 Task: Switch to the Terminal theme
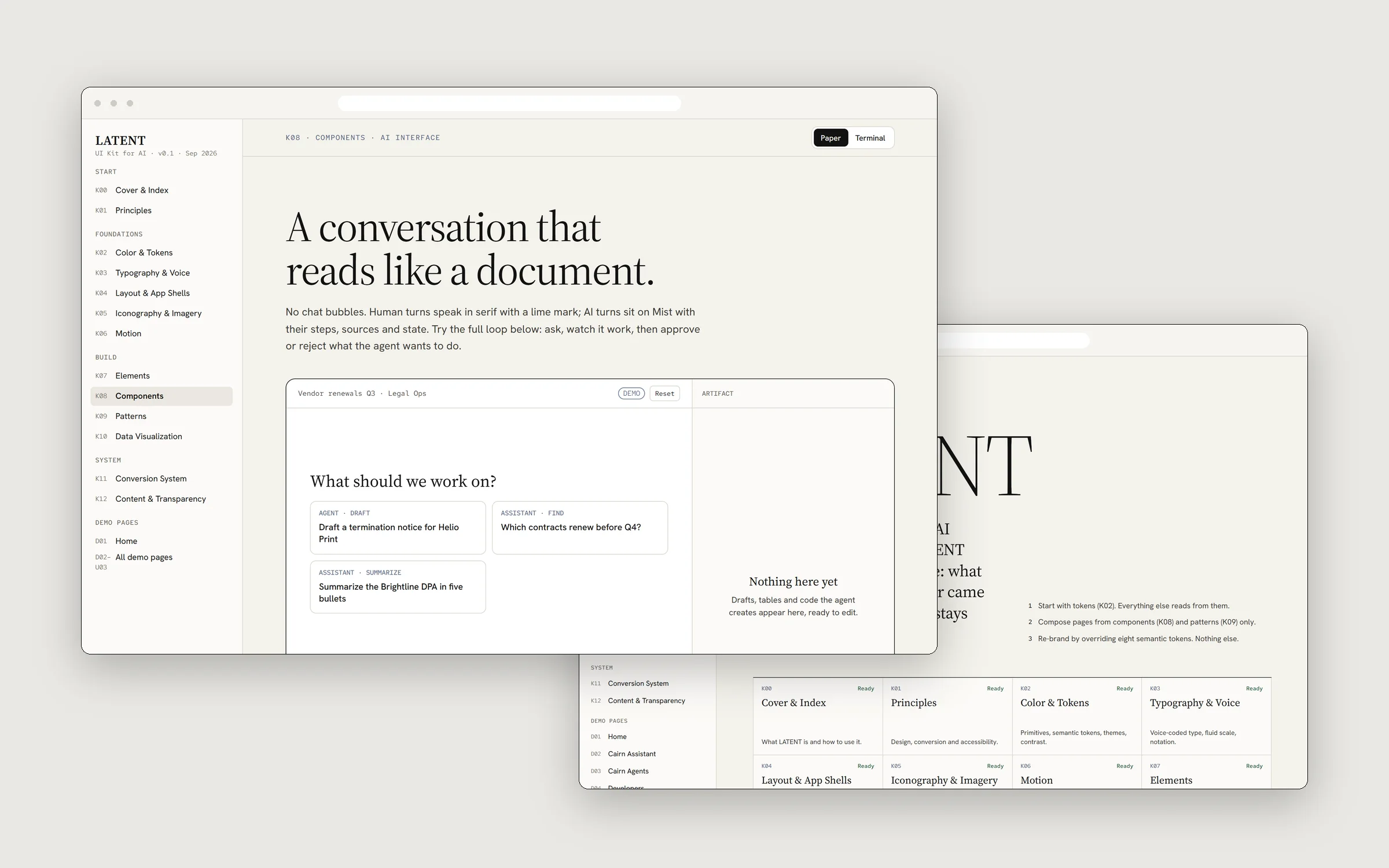(x=870, y=138)
